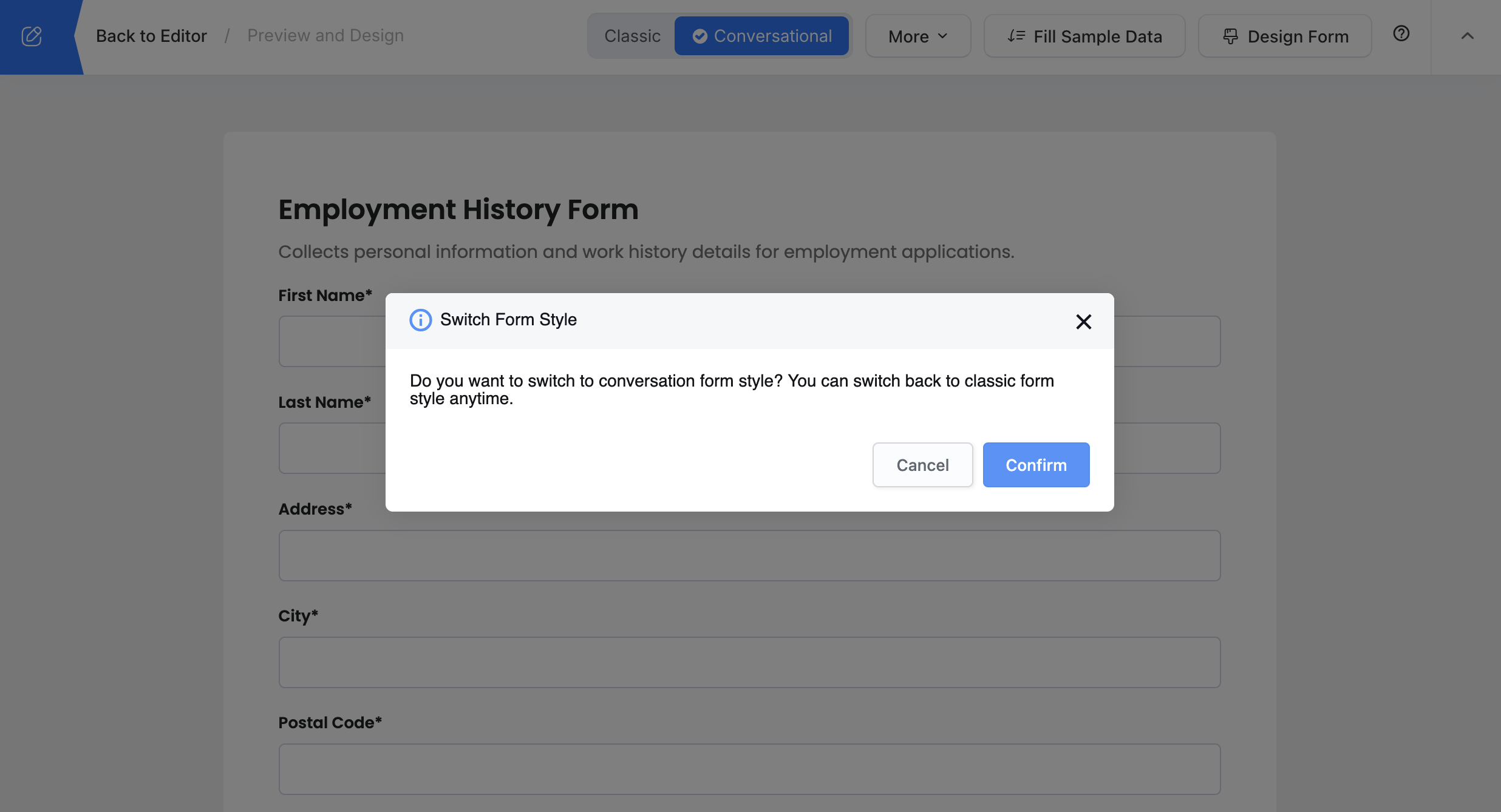
Task: Switch to the Classic form style
Action: pyautogui.click(x=632, y=36)
